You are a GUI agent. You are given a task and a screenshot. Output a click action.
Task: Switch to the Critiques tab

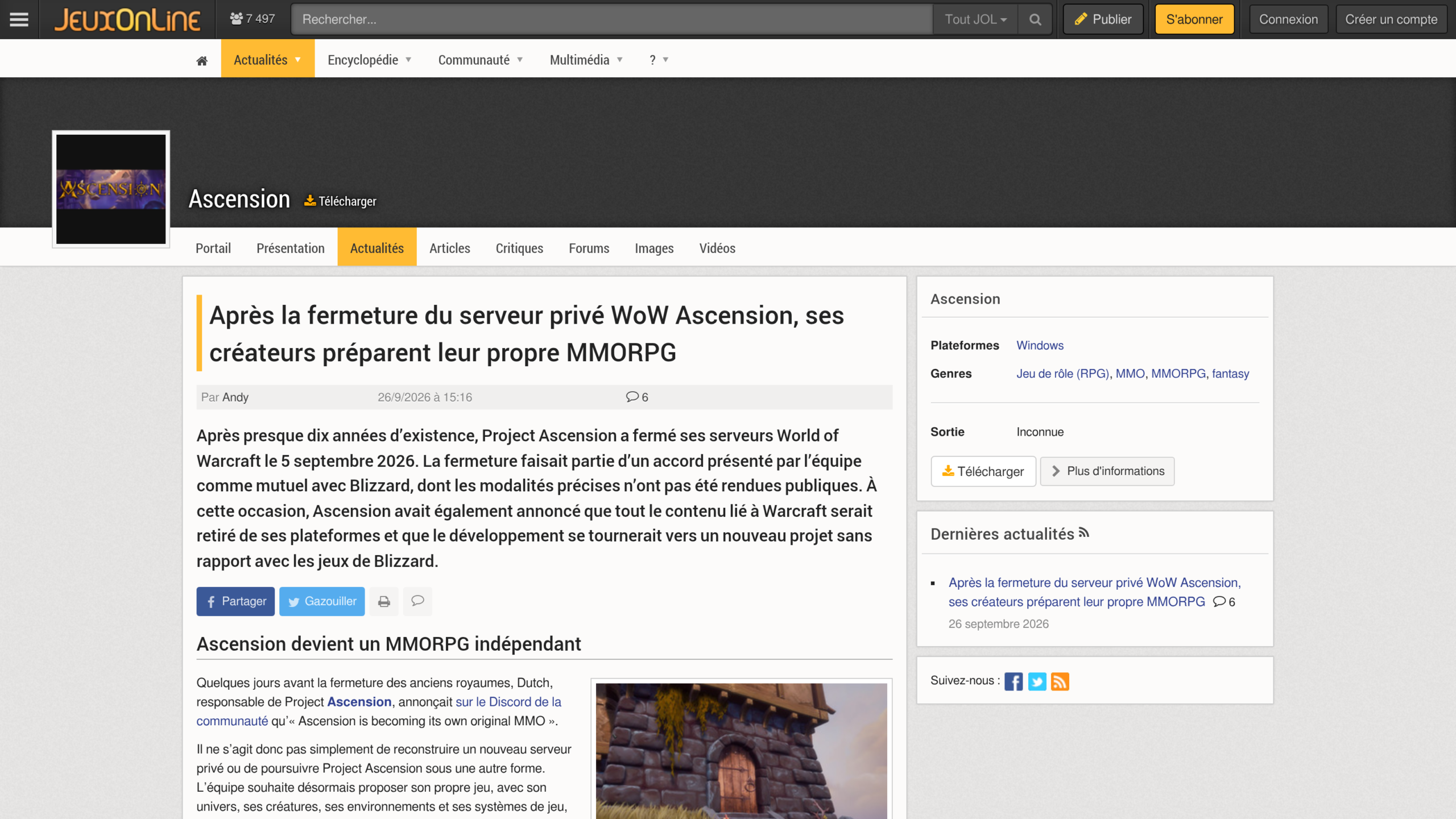[519, 249]
